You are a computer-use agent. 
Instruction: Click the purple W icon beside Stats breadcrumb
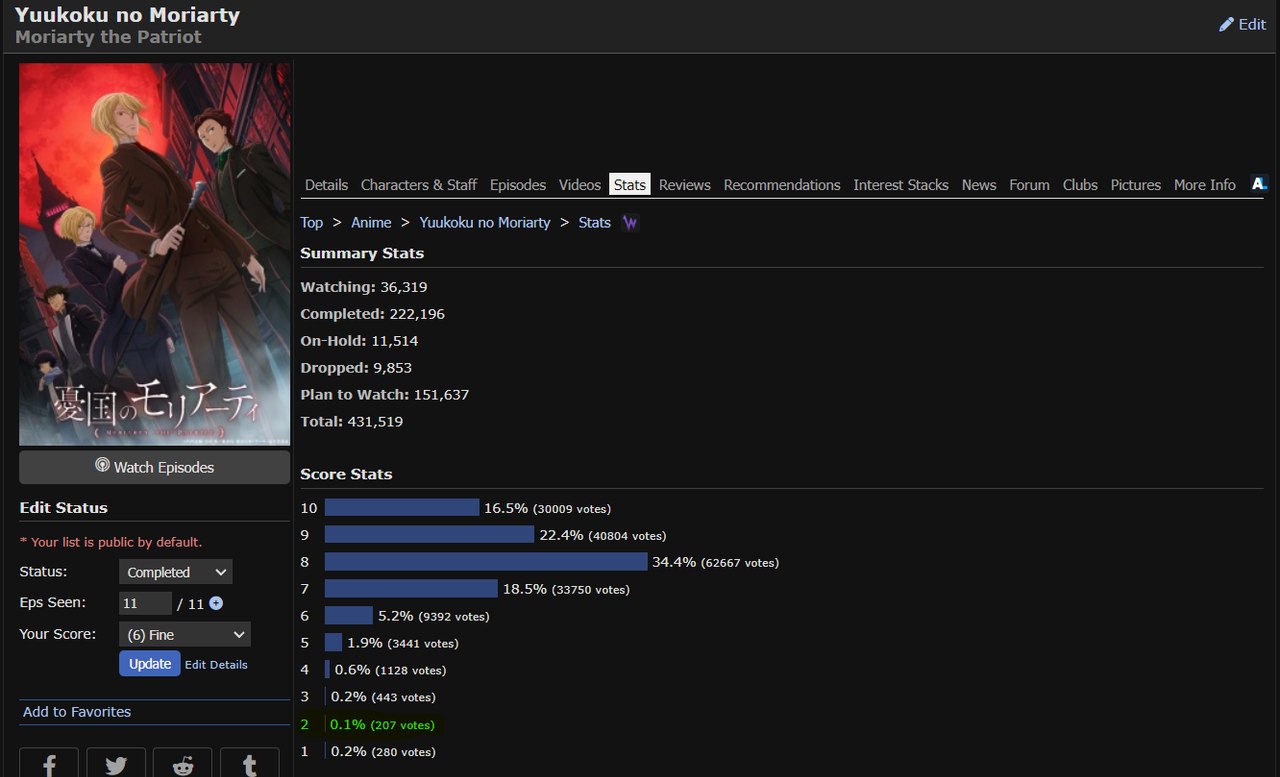tap(630, 223)
